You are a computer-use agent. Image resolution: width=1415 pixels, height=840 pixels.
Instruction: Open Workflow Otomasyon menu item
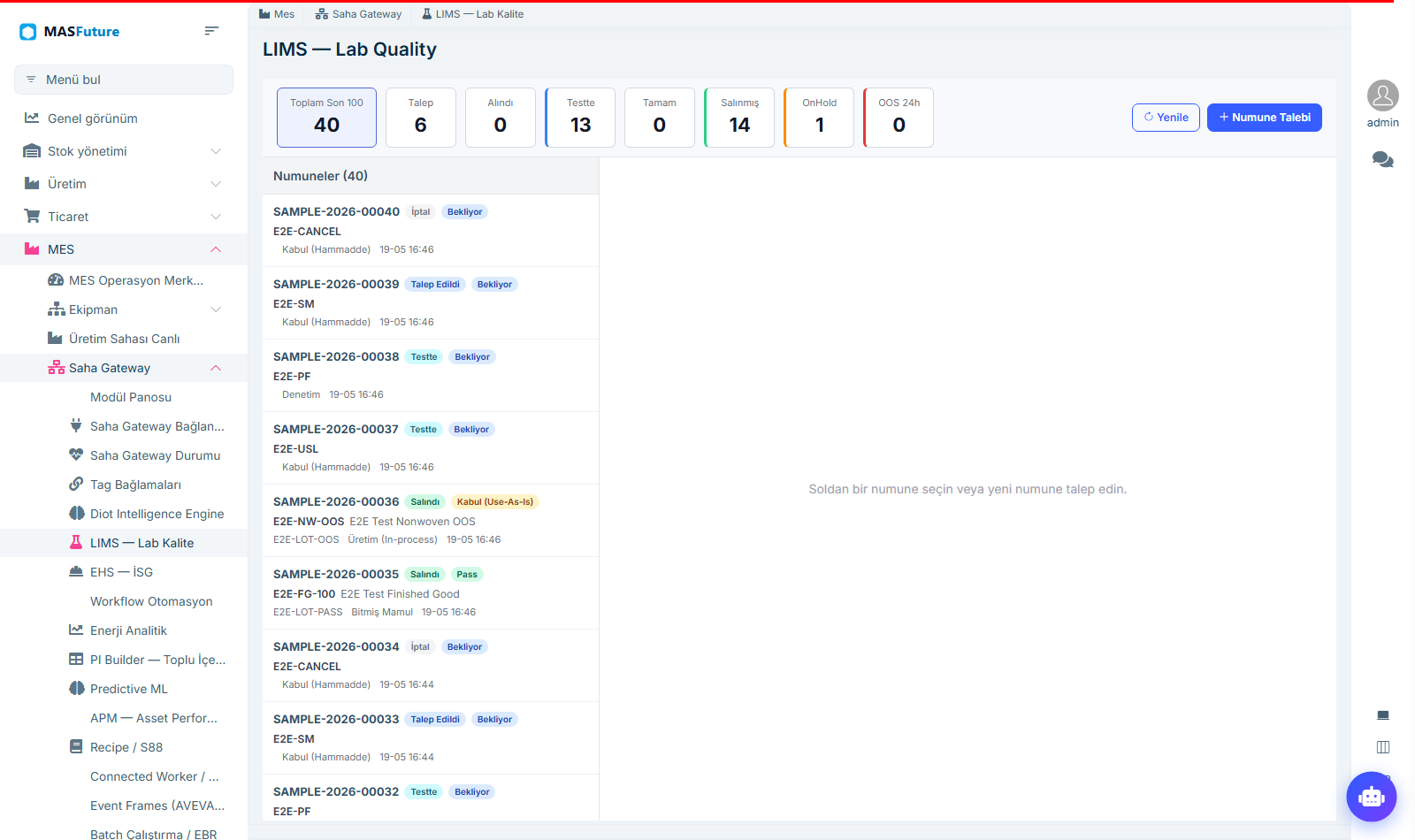tap(151, 601)
